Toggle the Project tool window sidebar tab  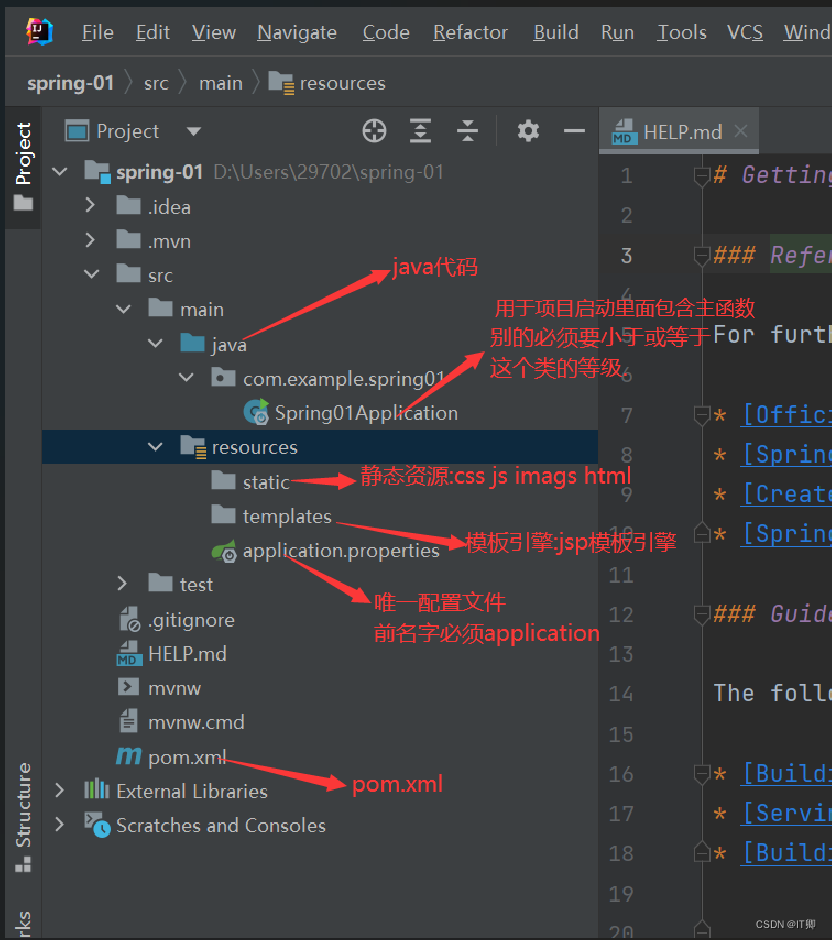[23, 167]
